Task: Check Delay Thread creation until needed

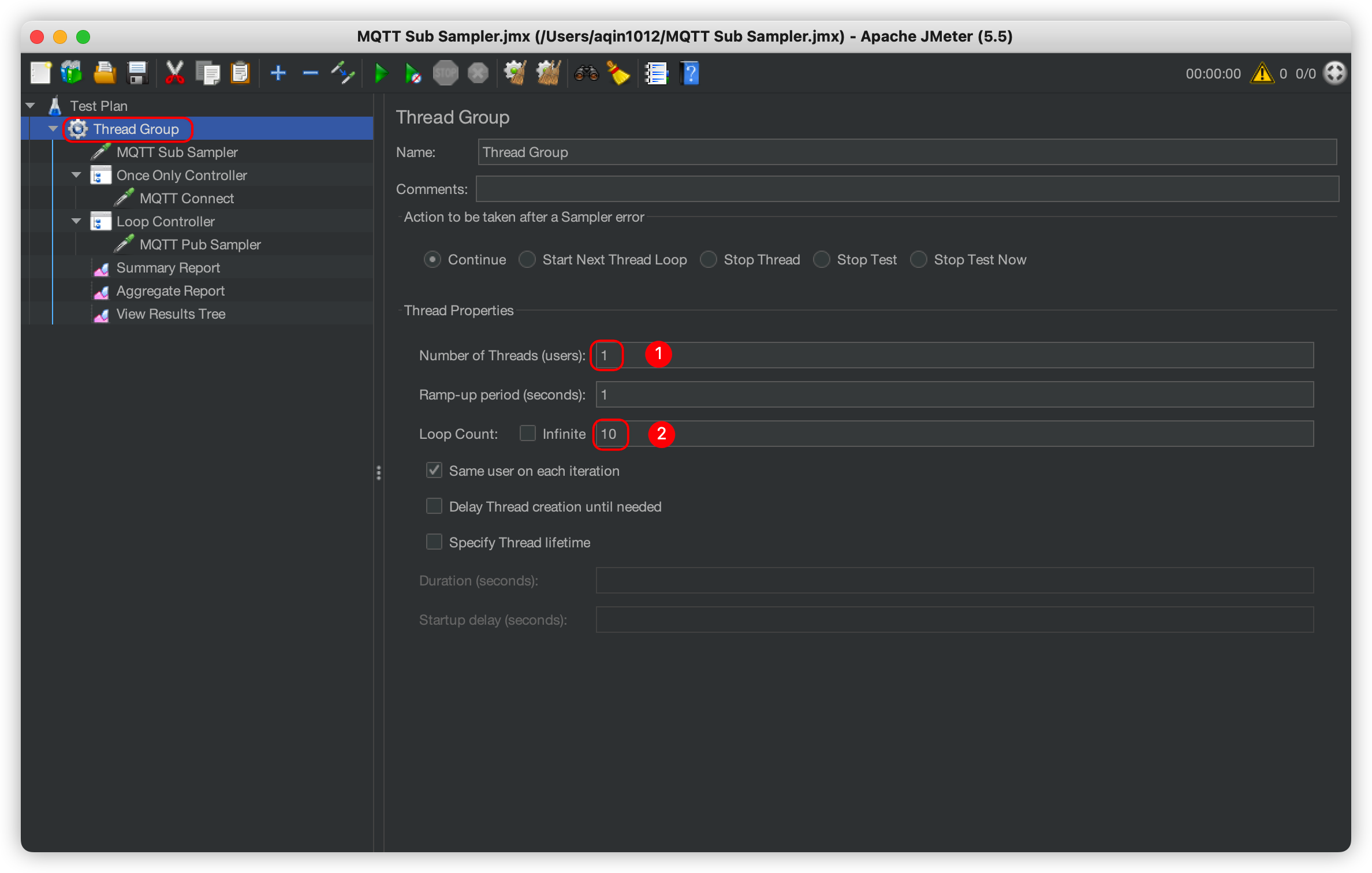Action: [x=434, y=506]
